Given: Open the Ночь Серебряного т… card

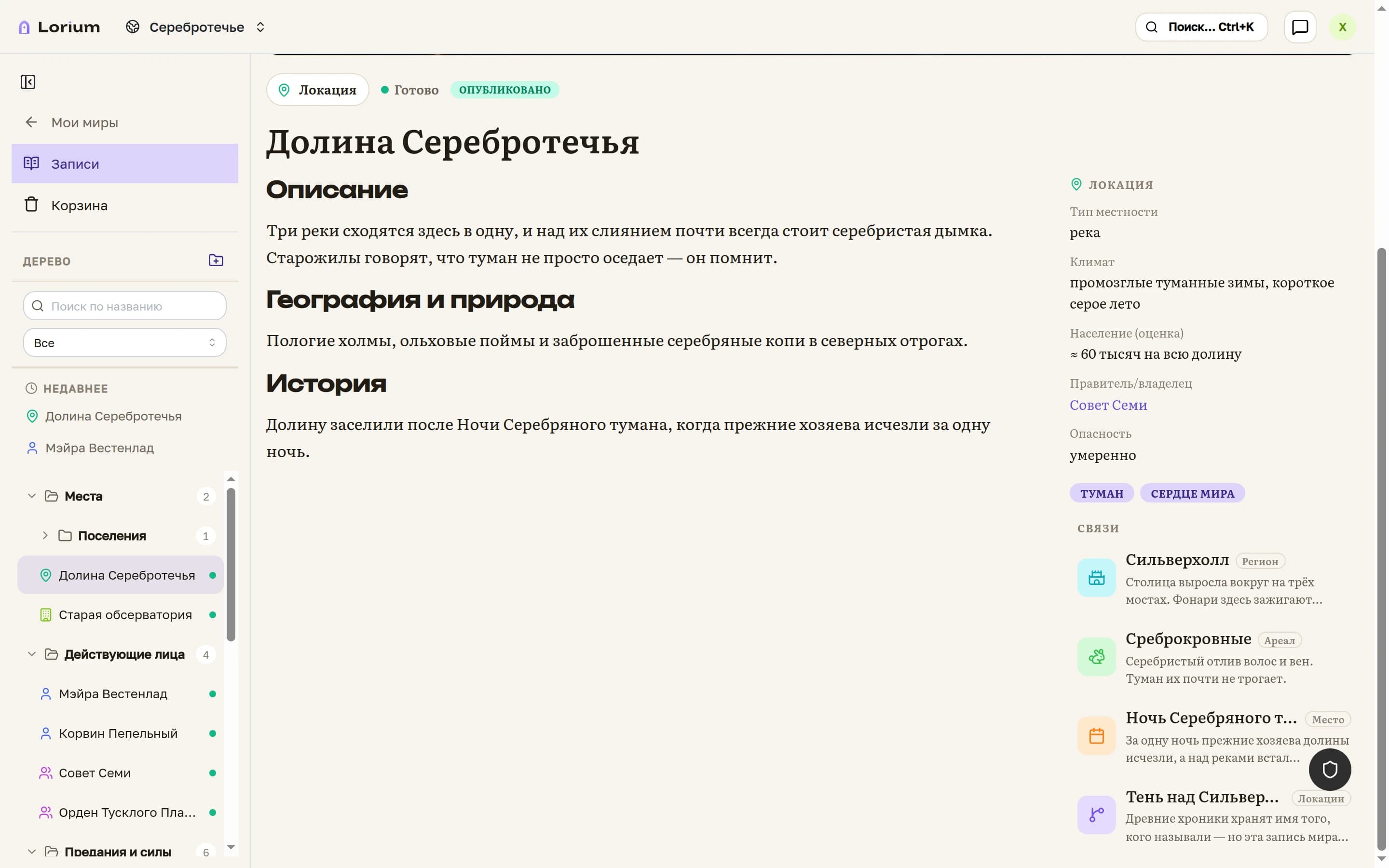Looking at the screenshot, I should 1214,737.
